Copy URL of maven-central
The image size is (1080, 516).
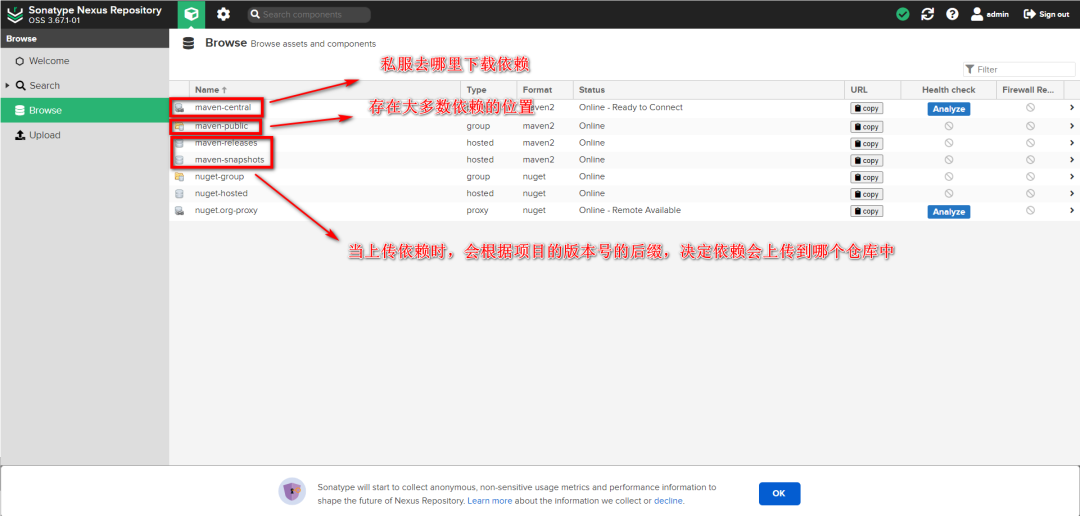866,108
